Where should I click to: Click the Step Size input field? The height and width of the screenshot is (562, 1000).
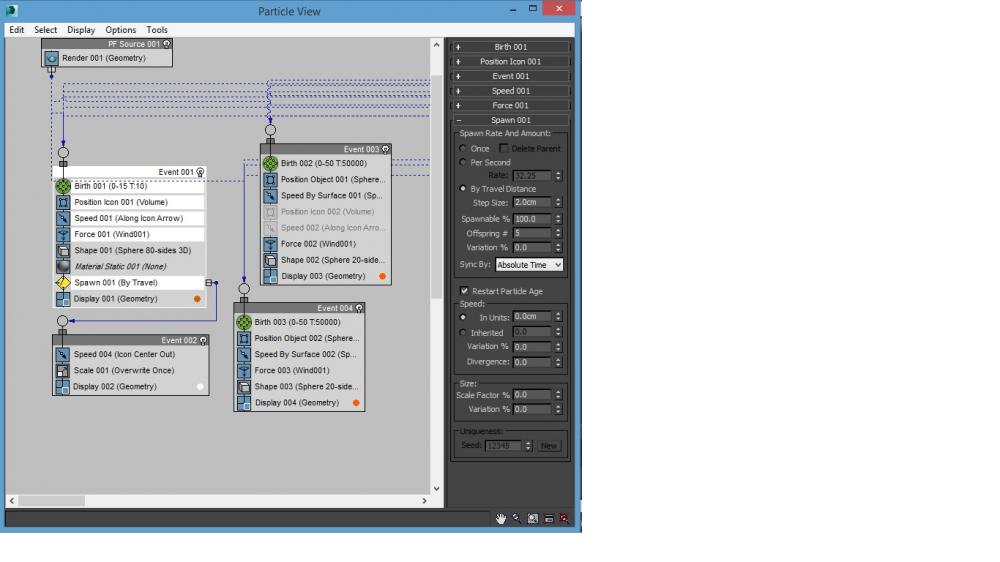point(533,202)
